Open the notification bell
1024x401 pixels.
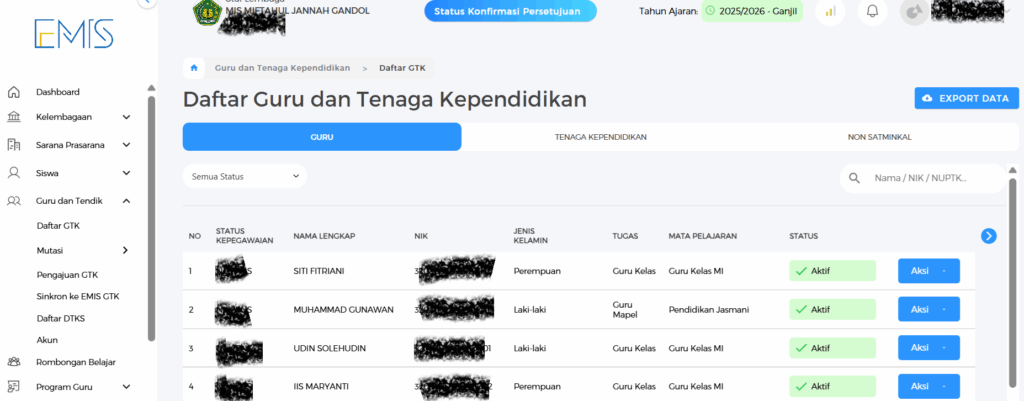click(x=872, y=12)
